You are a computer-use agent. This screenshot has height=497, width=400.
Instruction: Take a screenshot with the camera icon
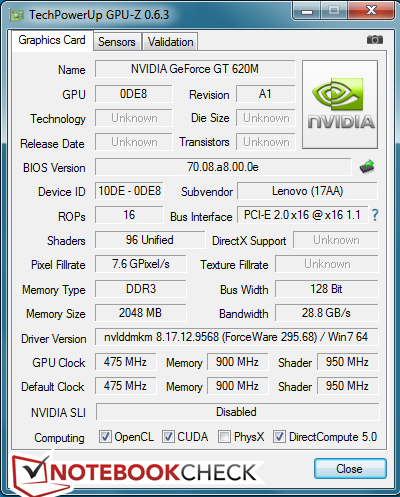[375, 40]
